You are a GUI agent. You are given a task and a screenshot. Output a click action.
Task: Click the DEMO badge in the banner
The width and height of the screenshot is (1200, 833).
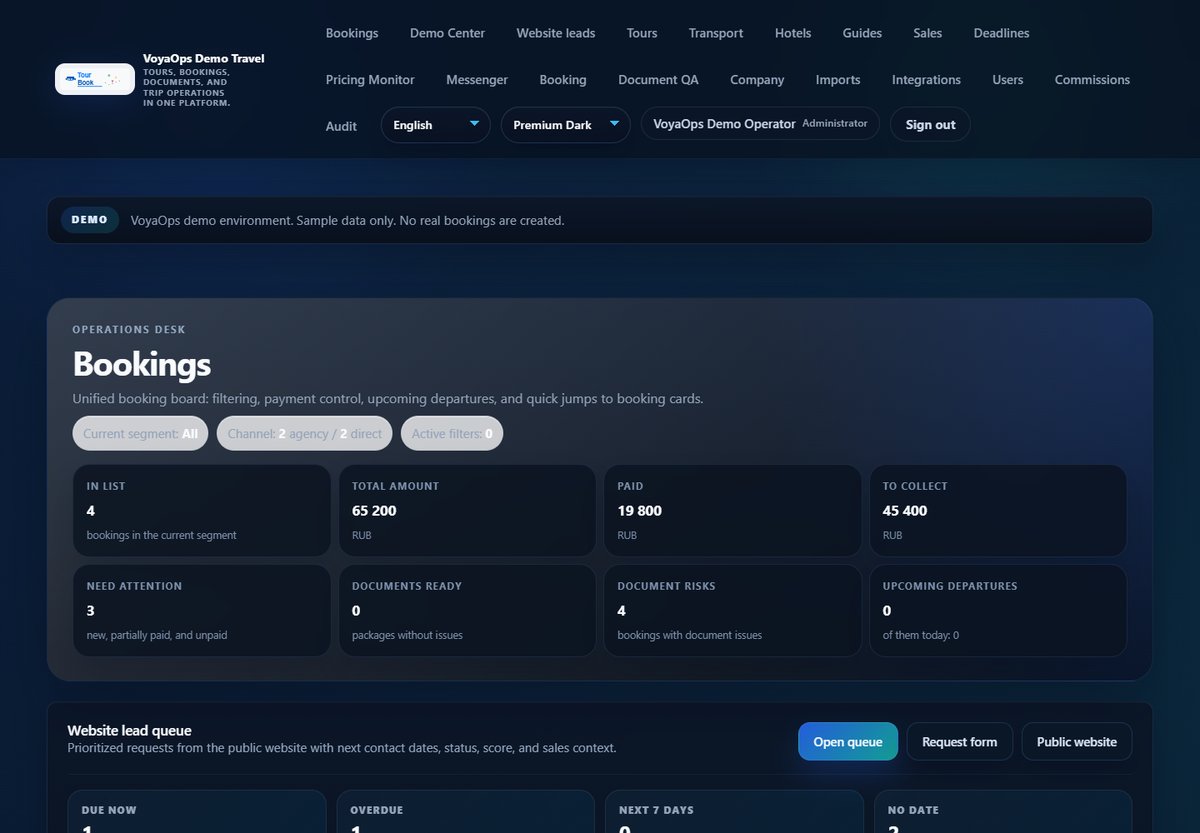point(90,220)
